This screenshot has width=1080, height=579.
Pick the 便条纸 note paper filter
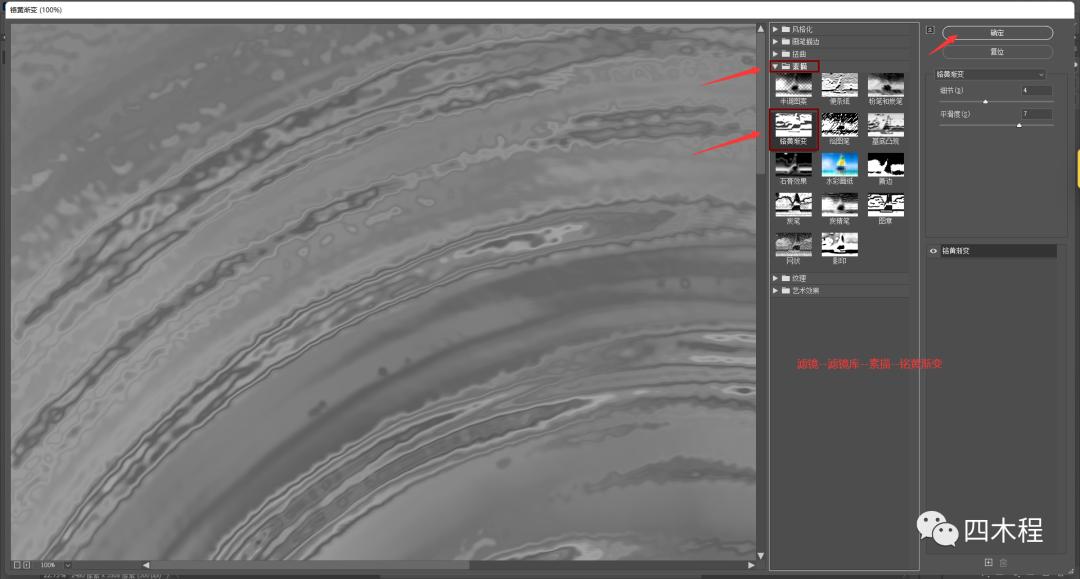pos(839,85)
